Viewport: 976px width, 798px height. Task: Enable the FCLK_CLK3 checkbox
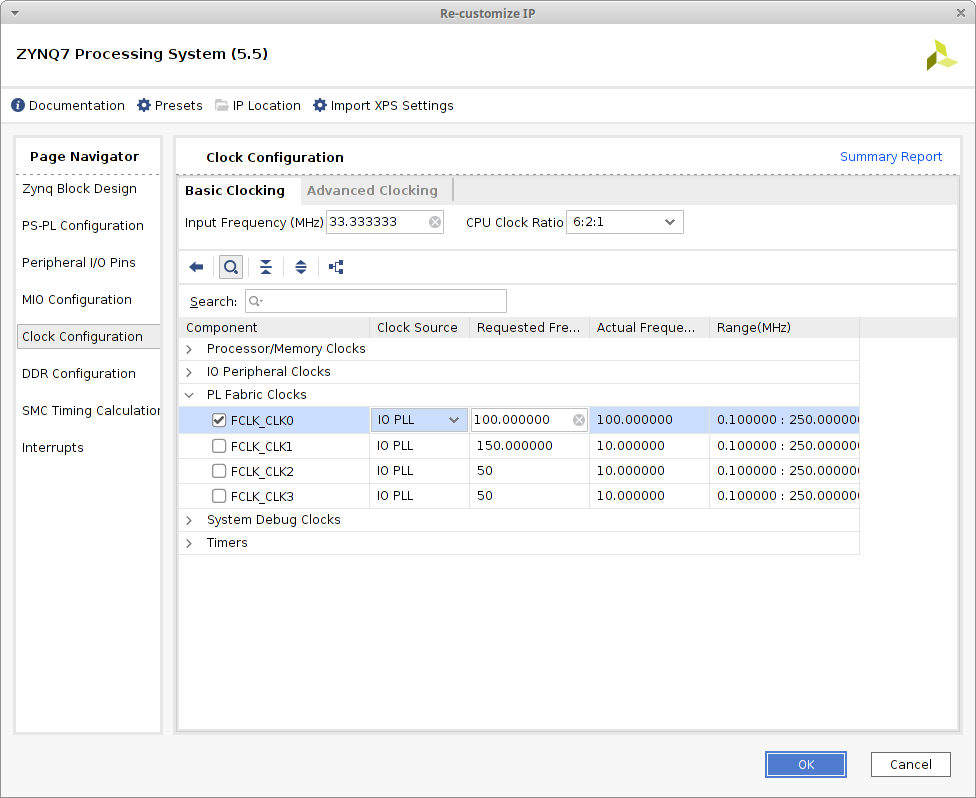[x=219, y=496]
